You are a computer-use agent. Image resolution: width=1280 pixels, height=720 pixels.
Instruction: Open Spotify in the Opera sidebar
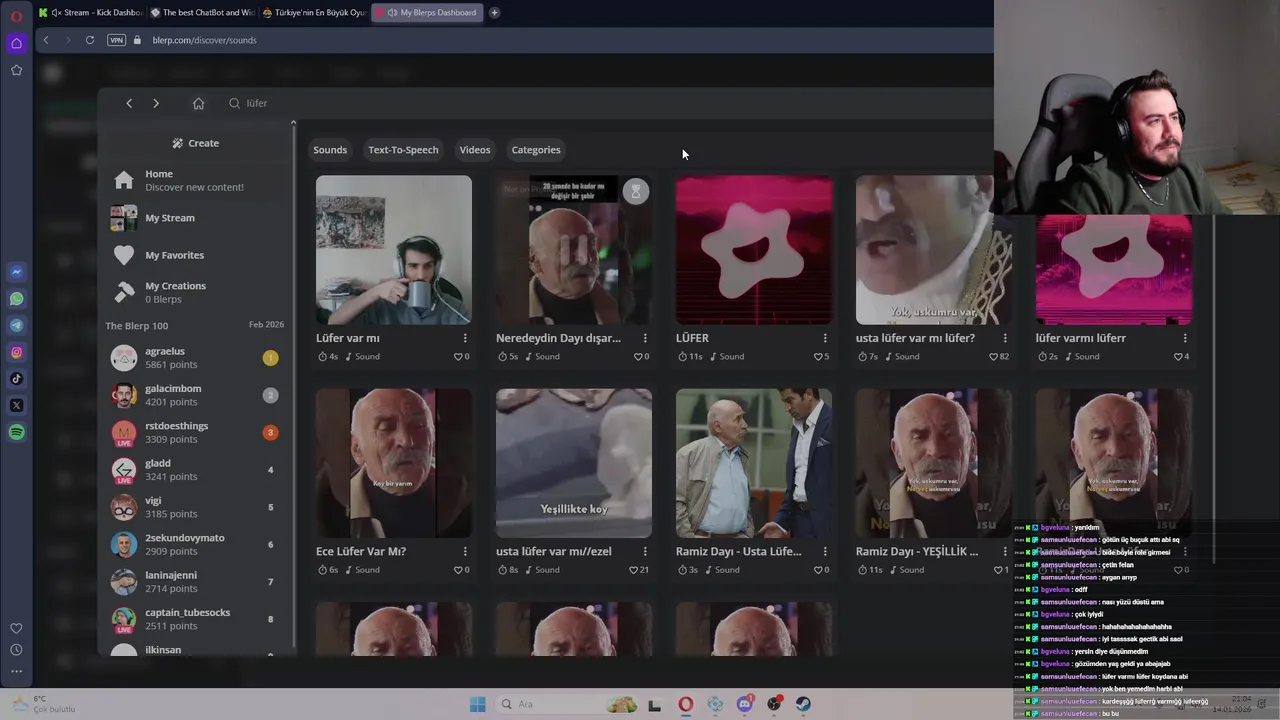point(16,432)
